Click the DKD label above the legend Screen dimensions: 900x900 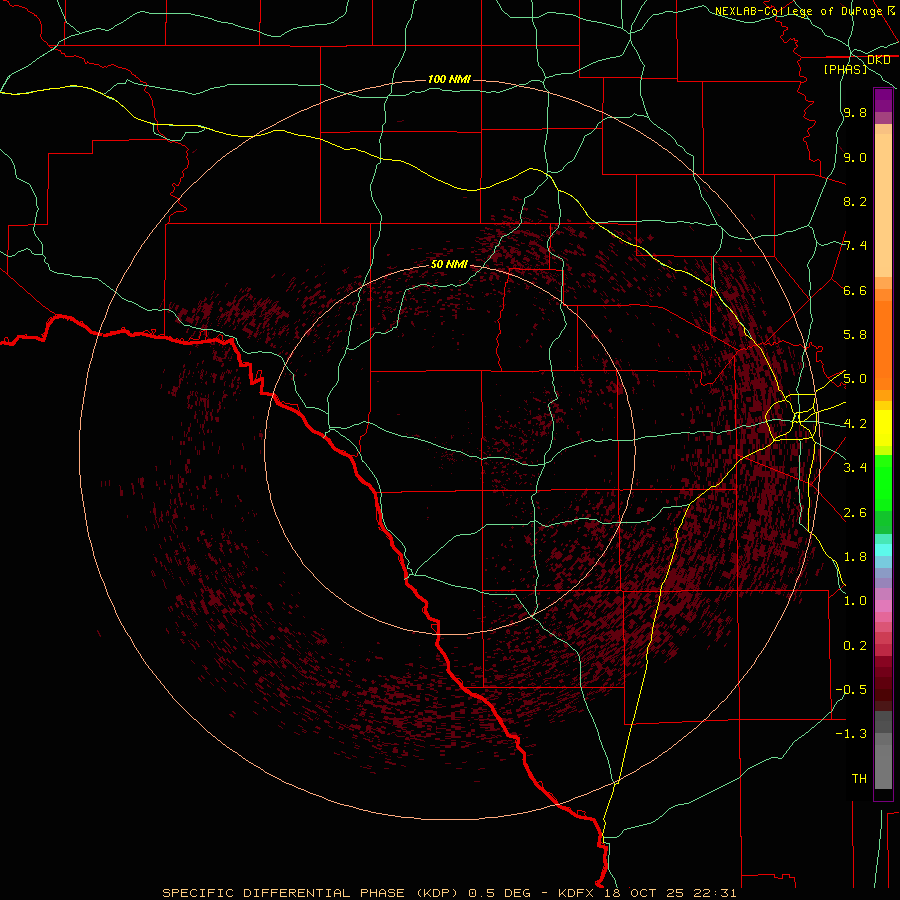(x=879, y=59)
